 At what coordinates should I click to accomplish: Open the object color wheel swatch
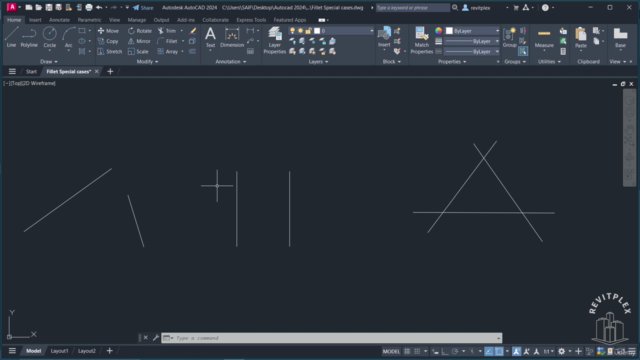pyautogui.click(x=438, y=31)
